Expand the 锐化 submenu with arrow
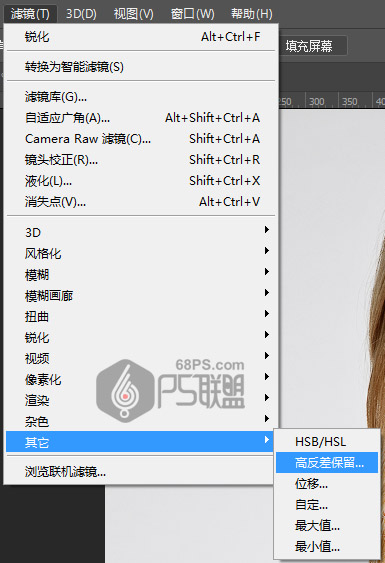The width and height of the screenshot is (385, 563). pyautogui.click(x=142, y=338)
